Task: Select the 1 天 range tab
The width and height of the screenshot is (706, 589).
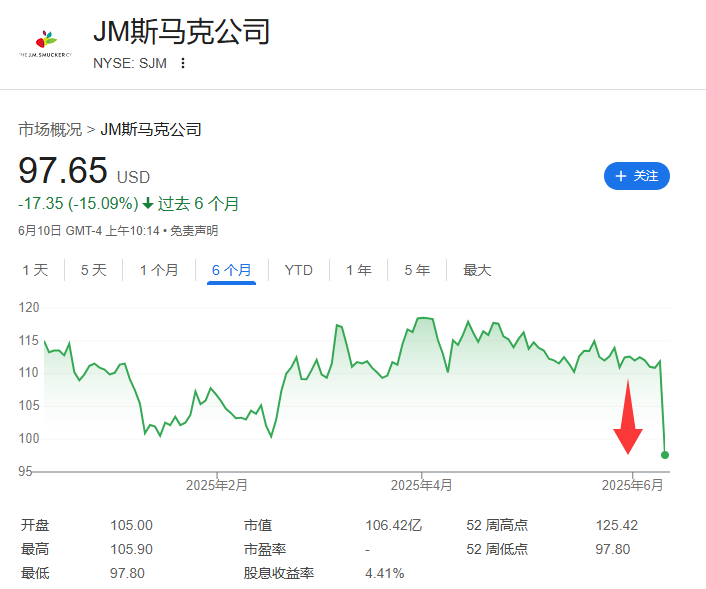Action: [35, 270]
